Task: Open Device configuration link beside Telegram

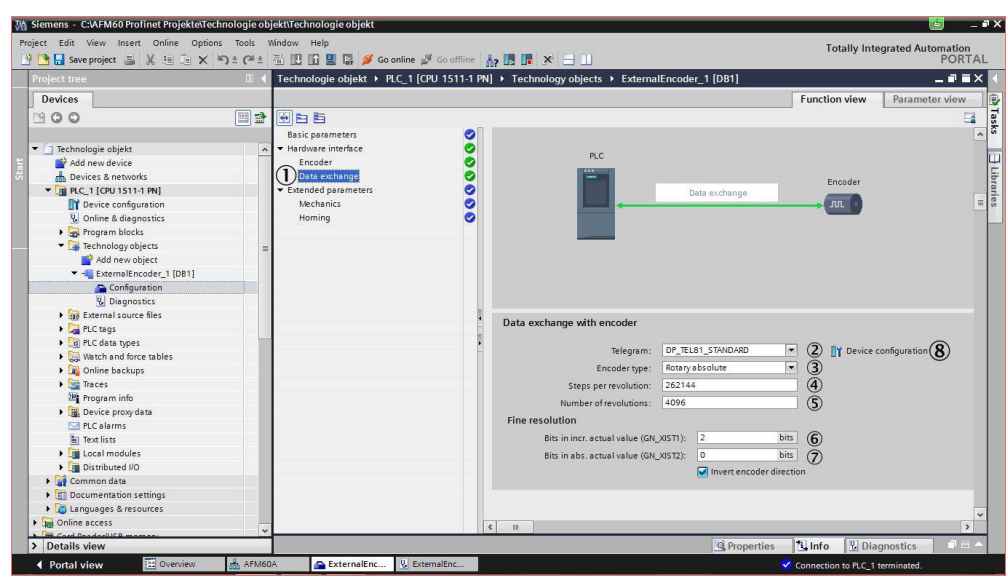Action: [x=885, y=351]
